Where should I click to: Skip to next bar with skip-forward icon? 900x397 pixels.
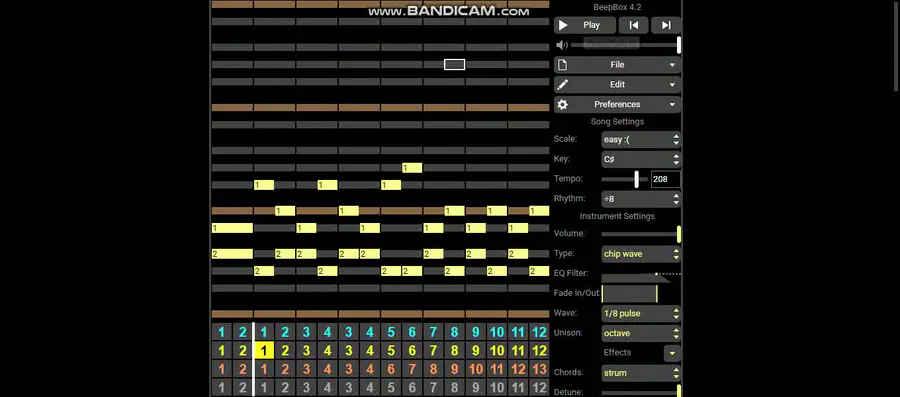pyautogui.click(x=666, y=25)
